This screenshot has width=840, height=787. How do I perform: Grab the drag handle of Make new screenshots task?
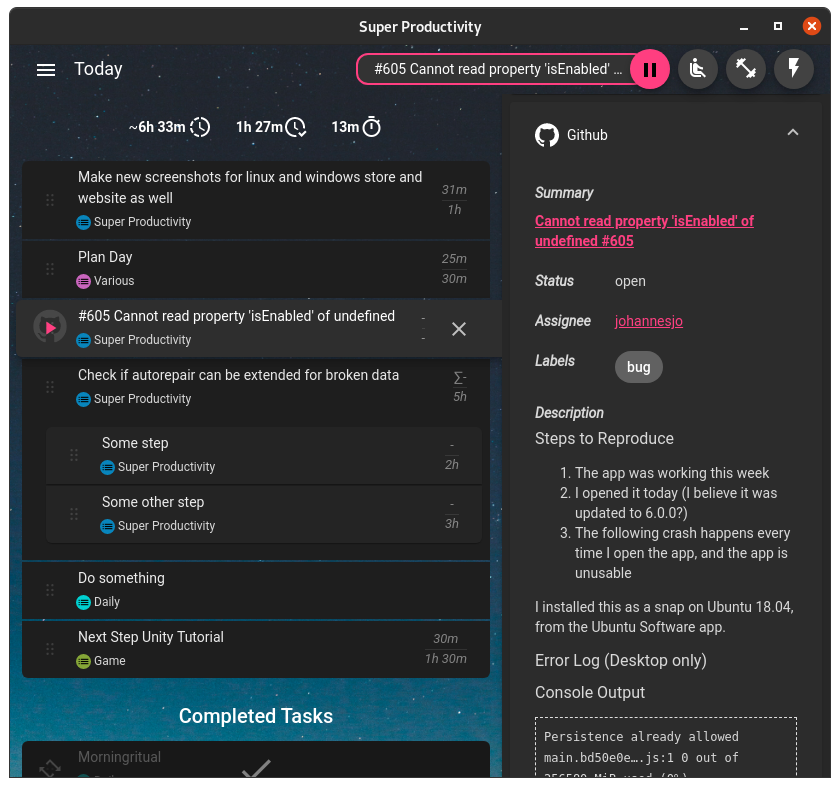click(50, 200)
